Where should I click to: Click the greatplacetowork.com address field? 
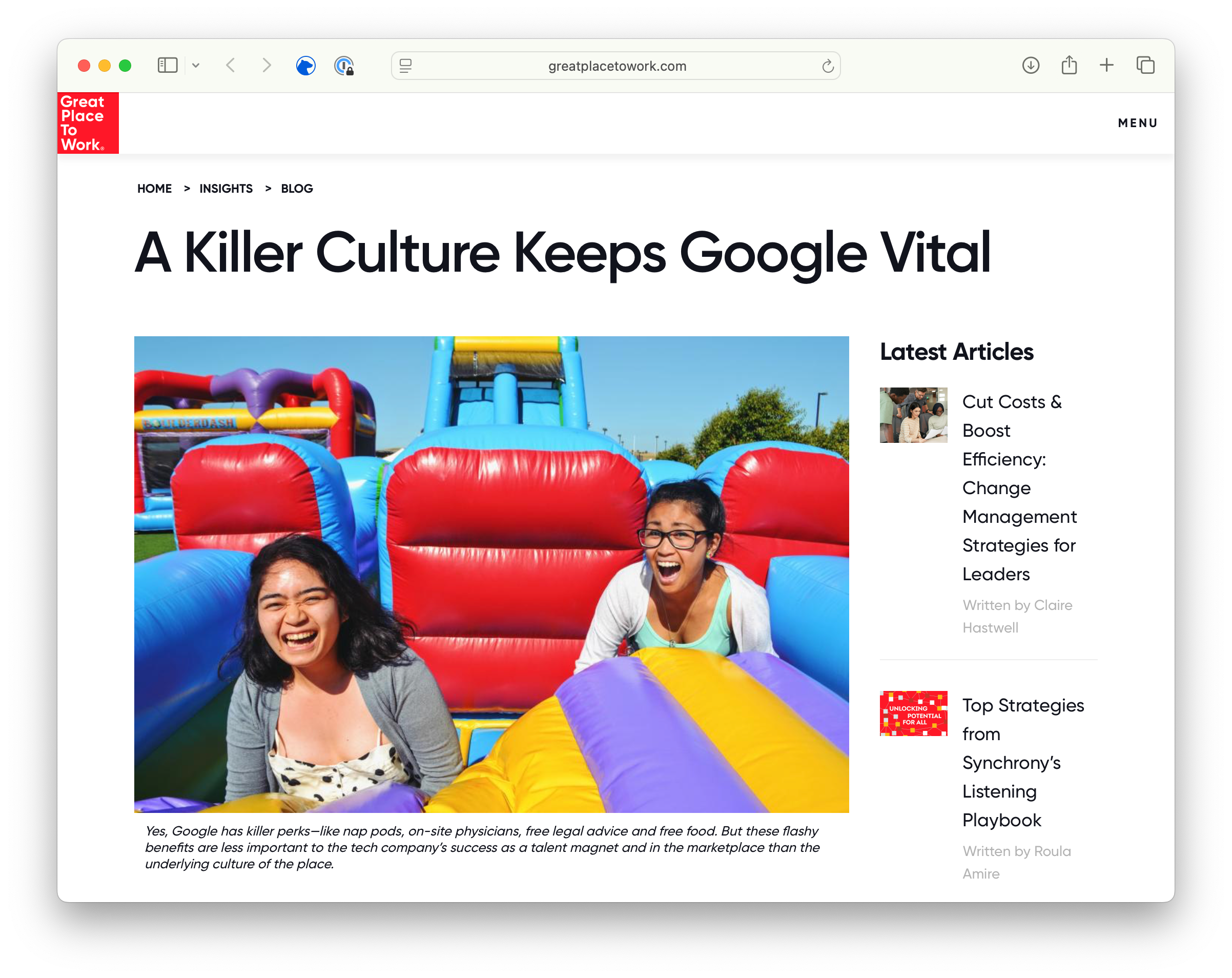pyautogui.click(x=617, y=66)
